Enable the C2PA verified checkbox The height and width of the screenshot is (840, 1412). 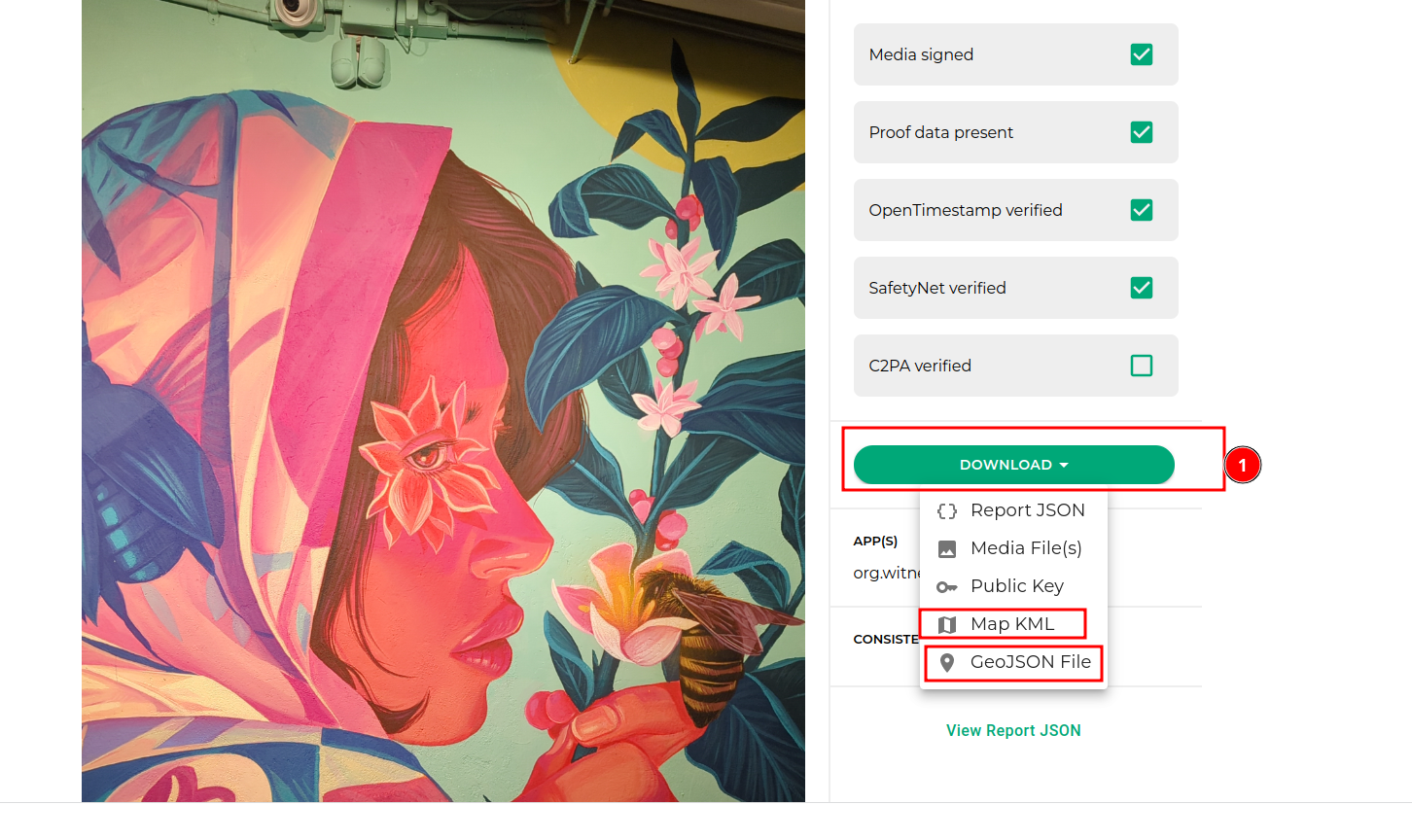pyautogui.click(x=1141, y=366)
